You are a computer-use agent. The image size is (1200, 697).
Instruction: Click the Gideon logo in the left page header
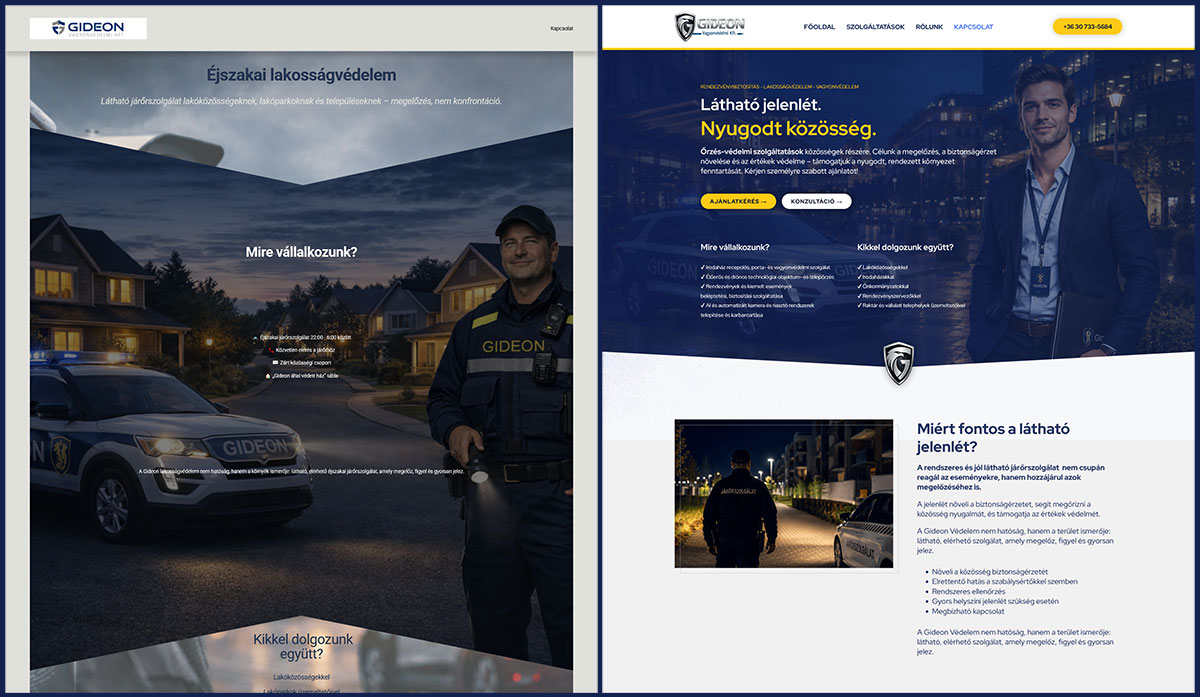pos(88,28)
